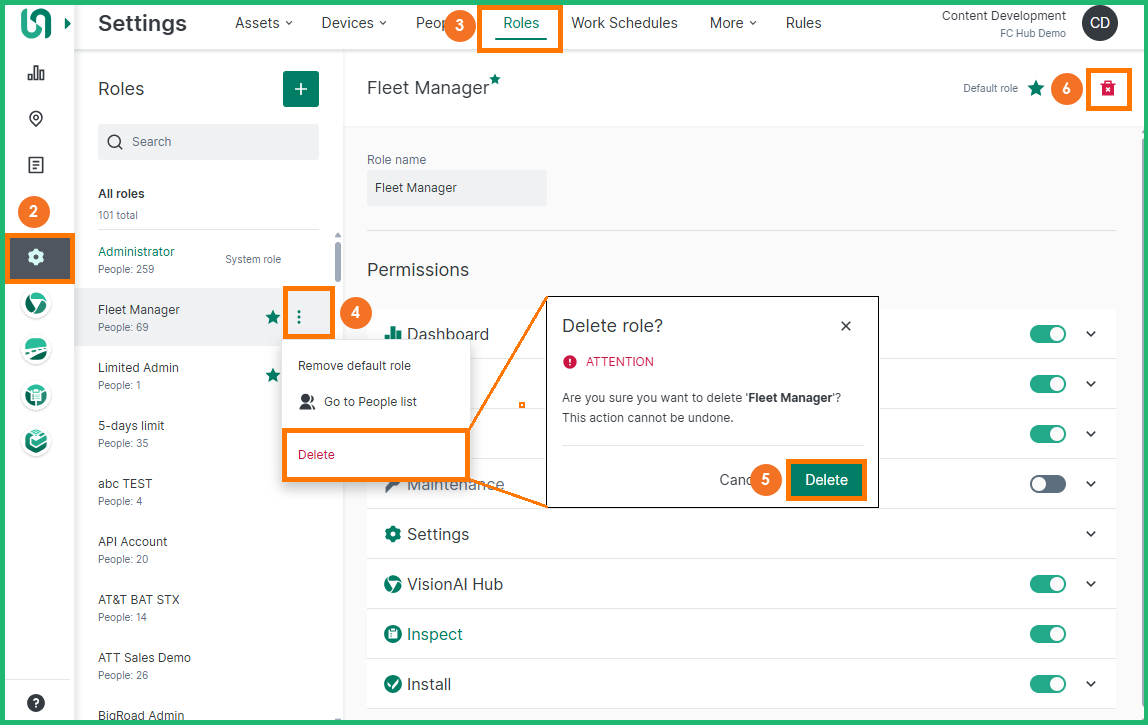Disable the VisionAI Hub permission toggle
1148x725 pixels.
coord(1048,584)
